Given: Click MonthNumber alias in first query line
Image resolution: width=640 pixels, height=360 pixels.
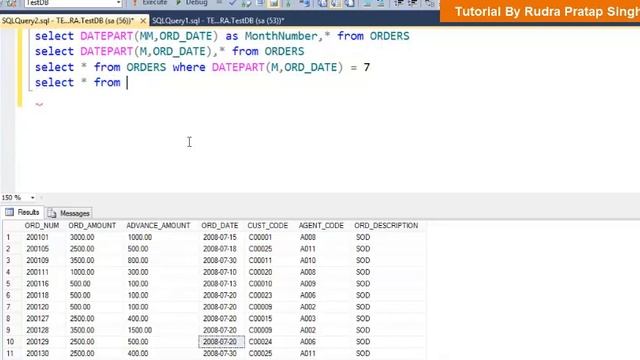Looking at the screenshot, I should click(281, 36).
